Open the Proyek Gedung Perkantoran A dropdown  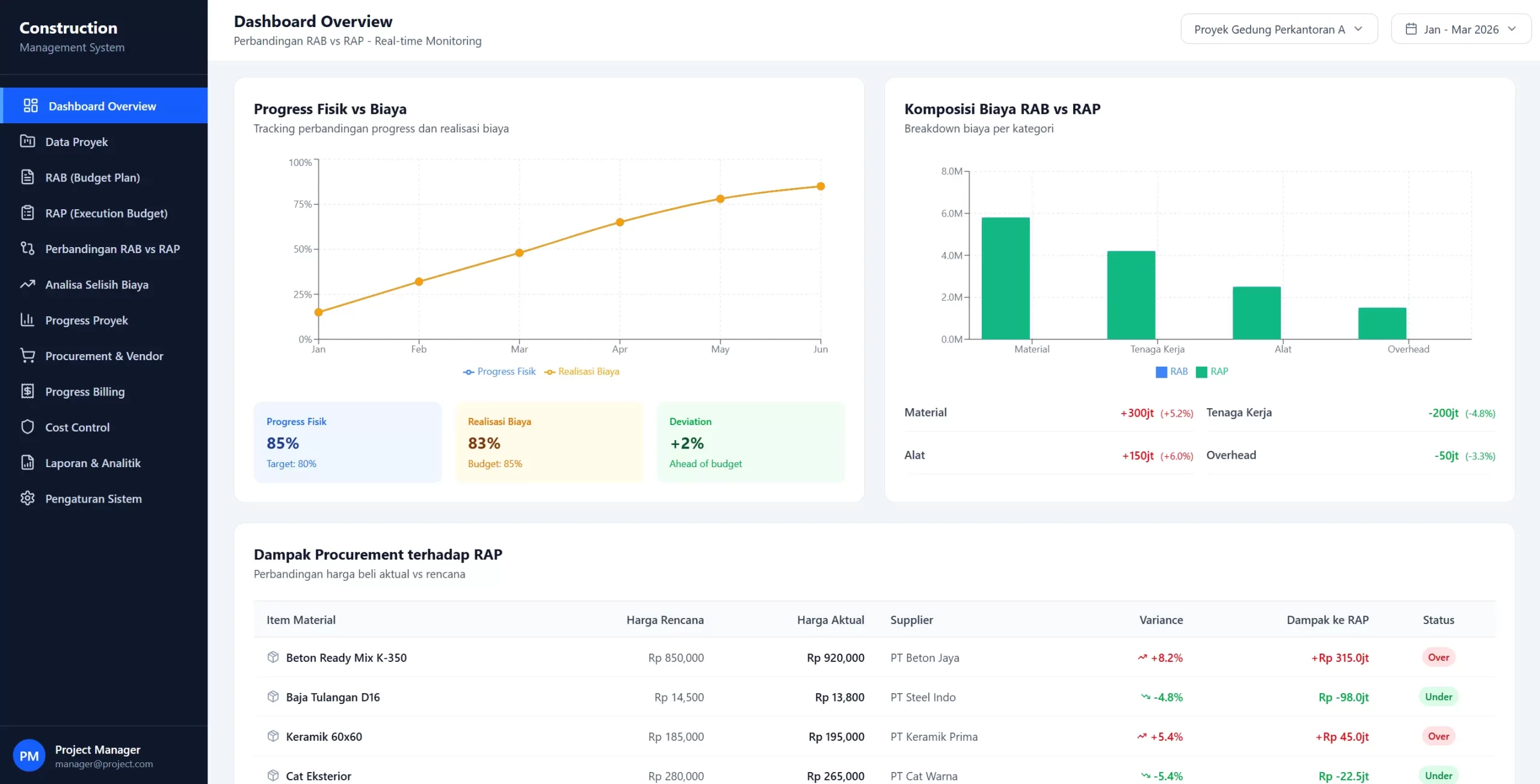point(1278,29)
